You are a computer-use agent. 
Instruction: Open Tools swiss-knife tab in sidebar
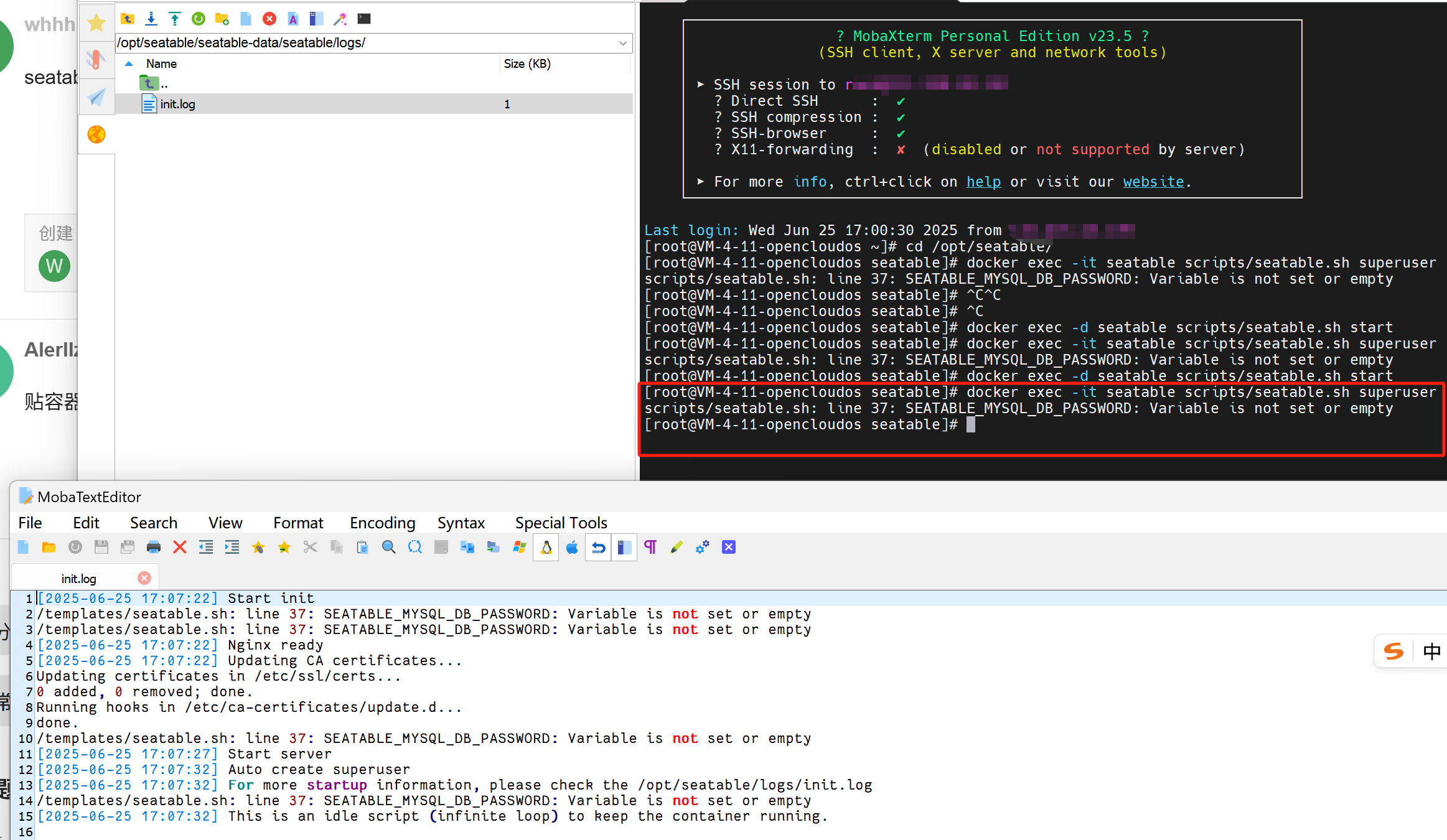click(96, 59)
